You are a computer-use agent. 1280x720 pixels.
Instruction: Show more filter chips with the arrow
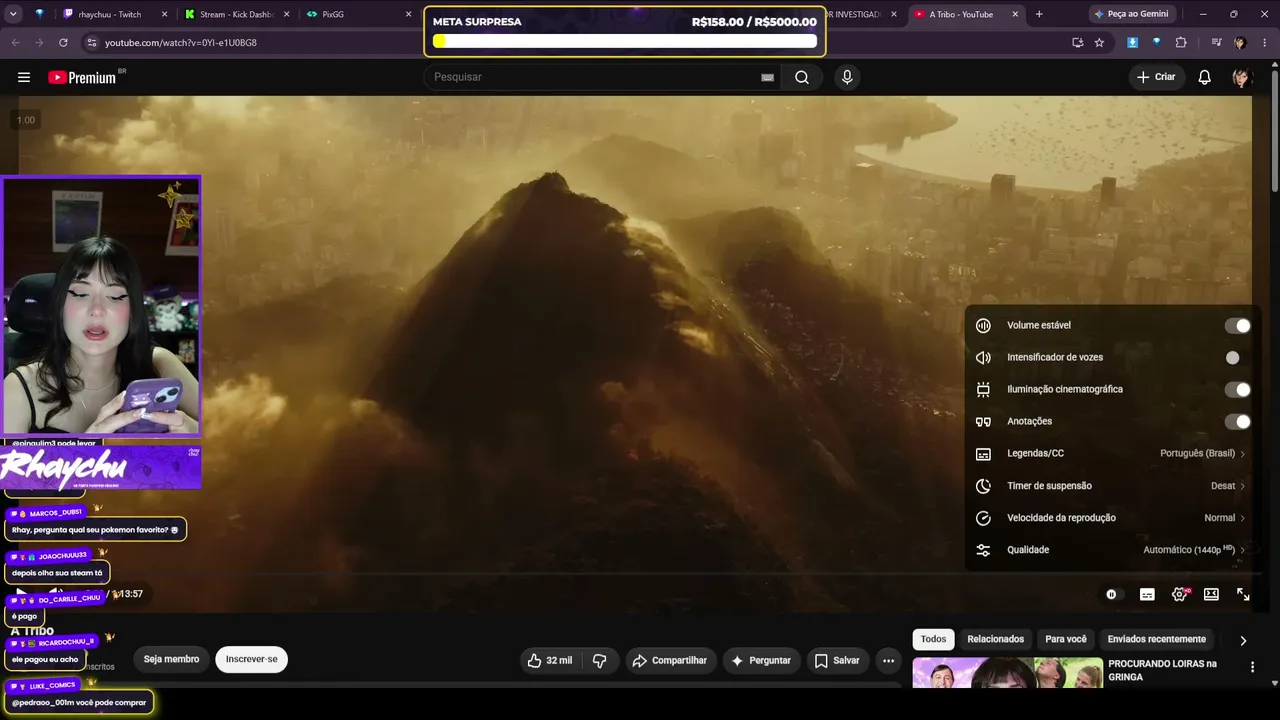(1243, 640)
